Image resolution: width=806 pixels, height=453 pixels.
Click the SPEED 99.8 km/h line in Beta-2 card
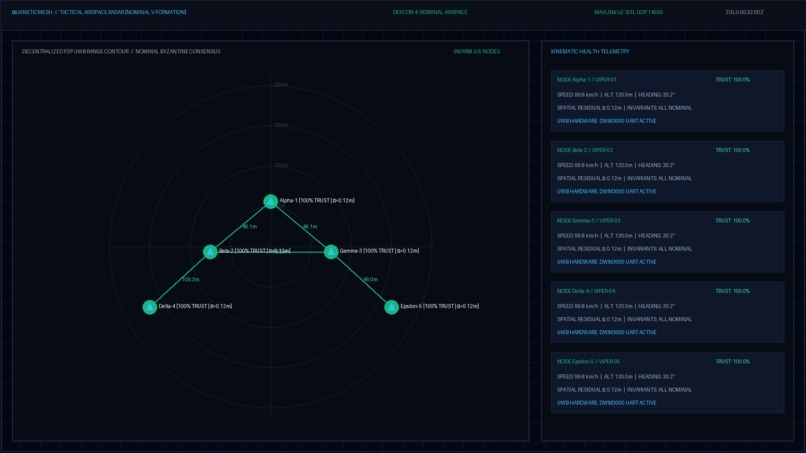616,166
